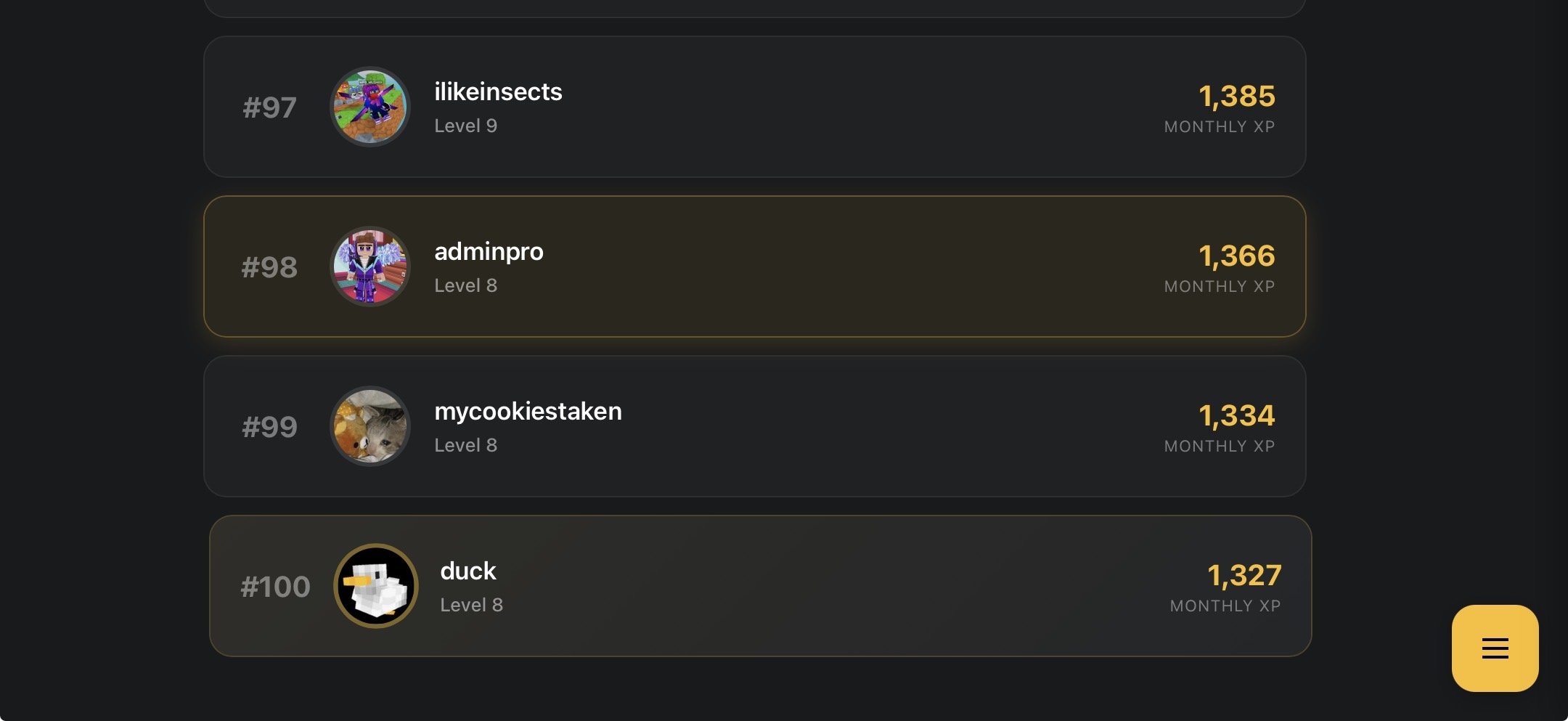Image resolution: width=1568 pixels, height=721 pixels.
Task: Select the 1,385 monthly XP value
Action: 1236,96
